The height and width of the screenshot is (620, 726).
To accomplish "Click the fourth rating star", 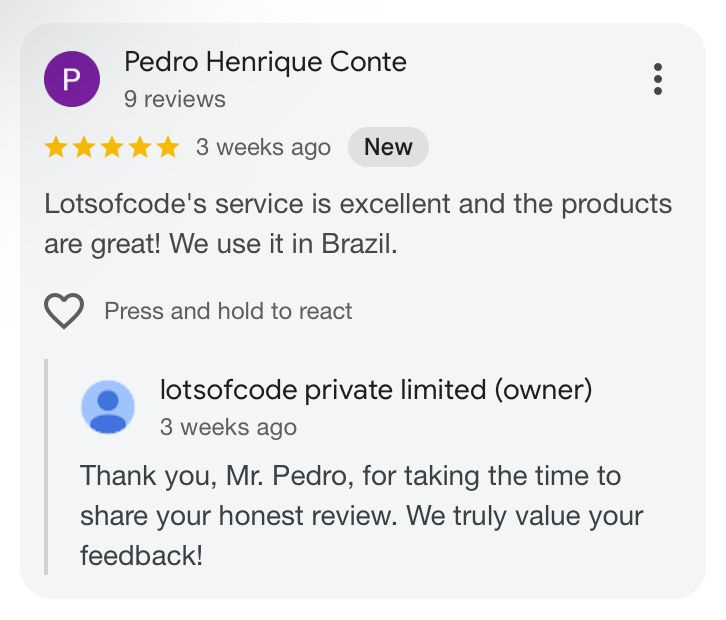I will coord(140,148).
